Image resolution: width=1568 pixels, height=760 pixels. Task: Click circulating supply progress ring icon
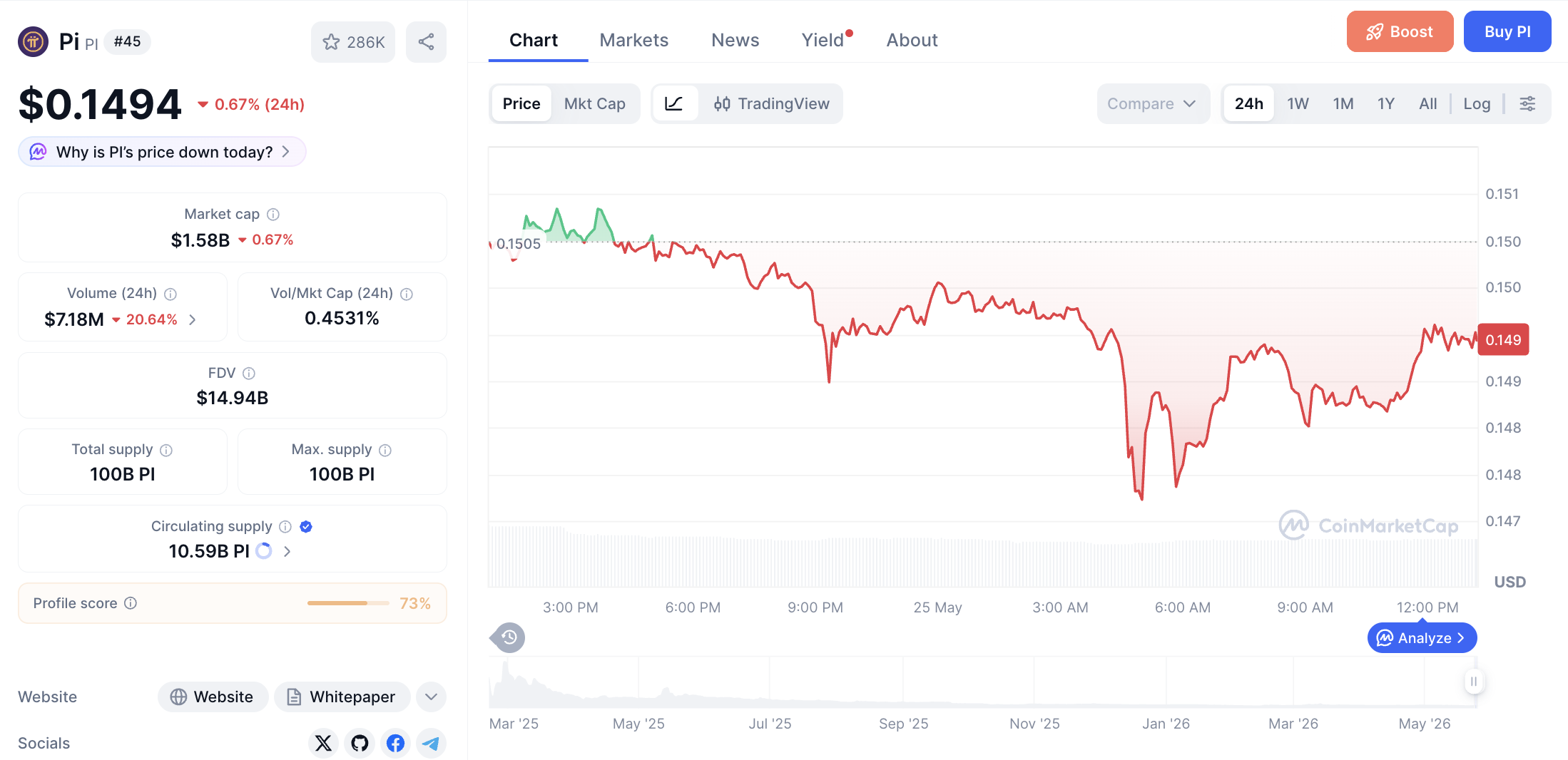(x=264, y=551)
